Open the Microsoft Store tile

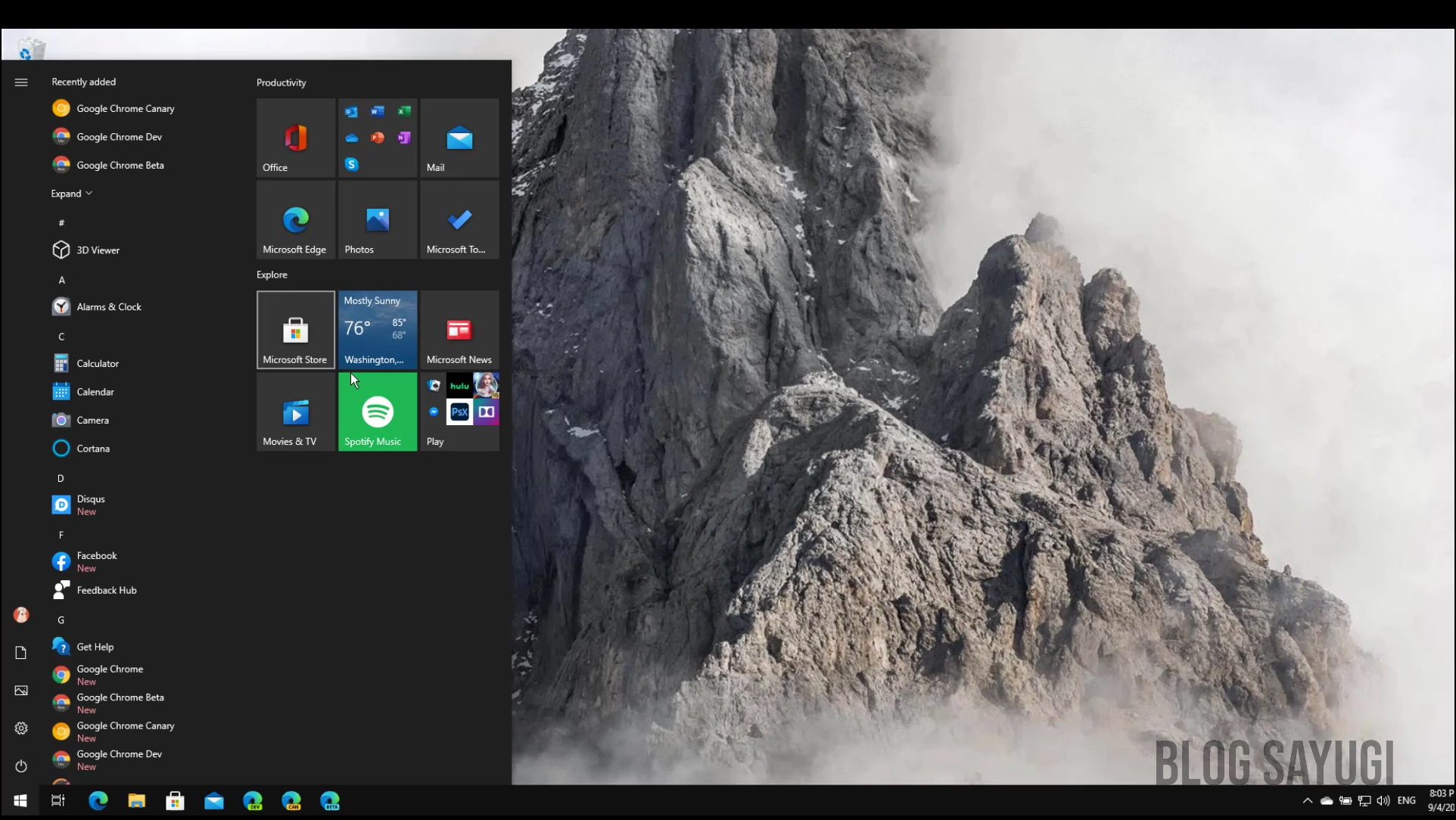tap(295, 331)
